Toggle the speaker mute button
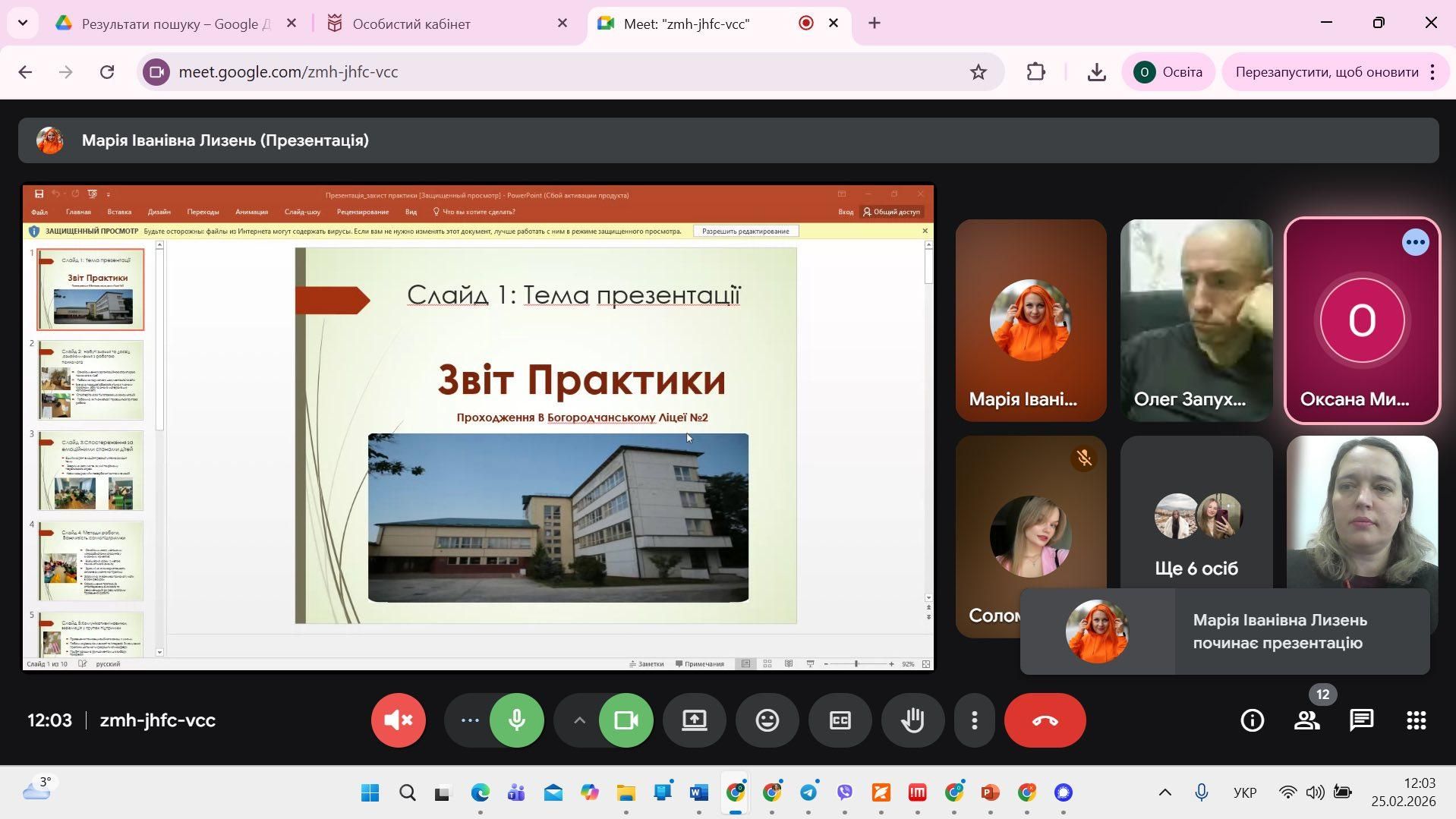Screen dimensions: 1456x819 pyautogui.click(x=398, y=720)
